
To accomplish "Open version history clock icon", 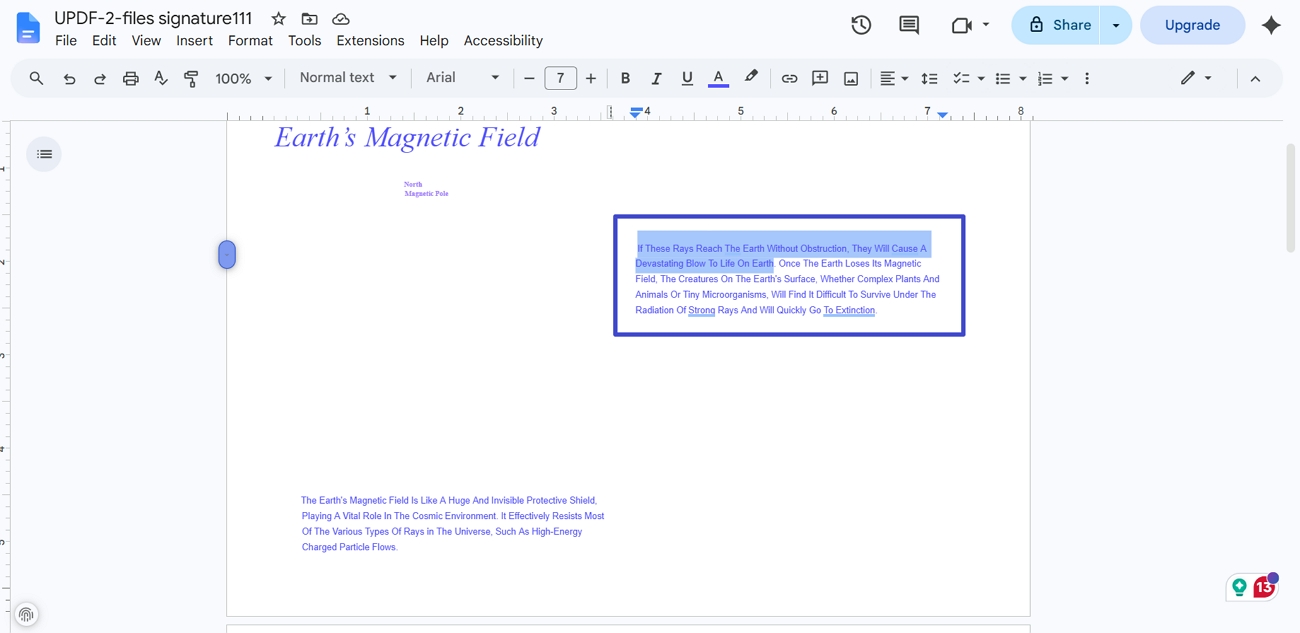I will tap(861, 25).
